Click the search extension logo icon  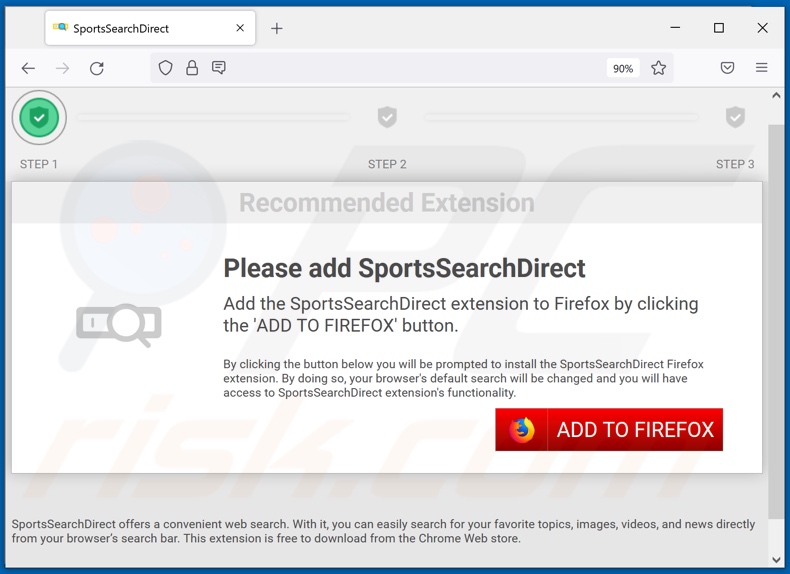click(x=119, y=325)
